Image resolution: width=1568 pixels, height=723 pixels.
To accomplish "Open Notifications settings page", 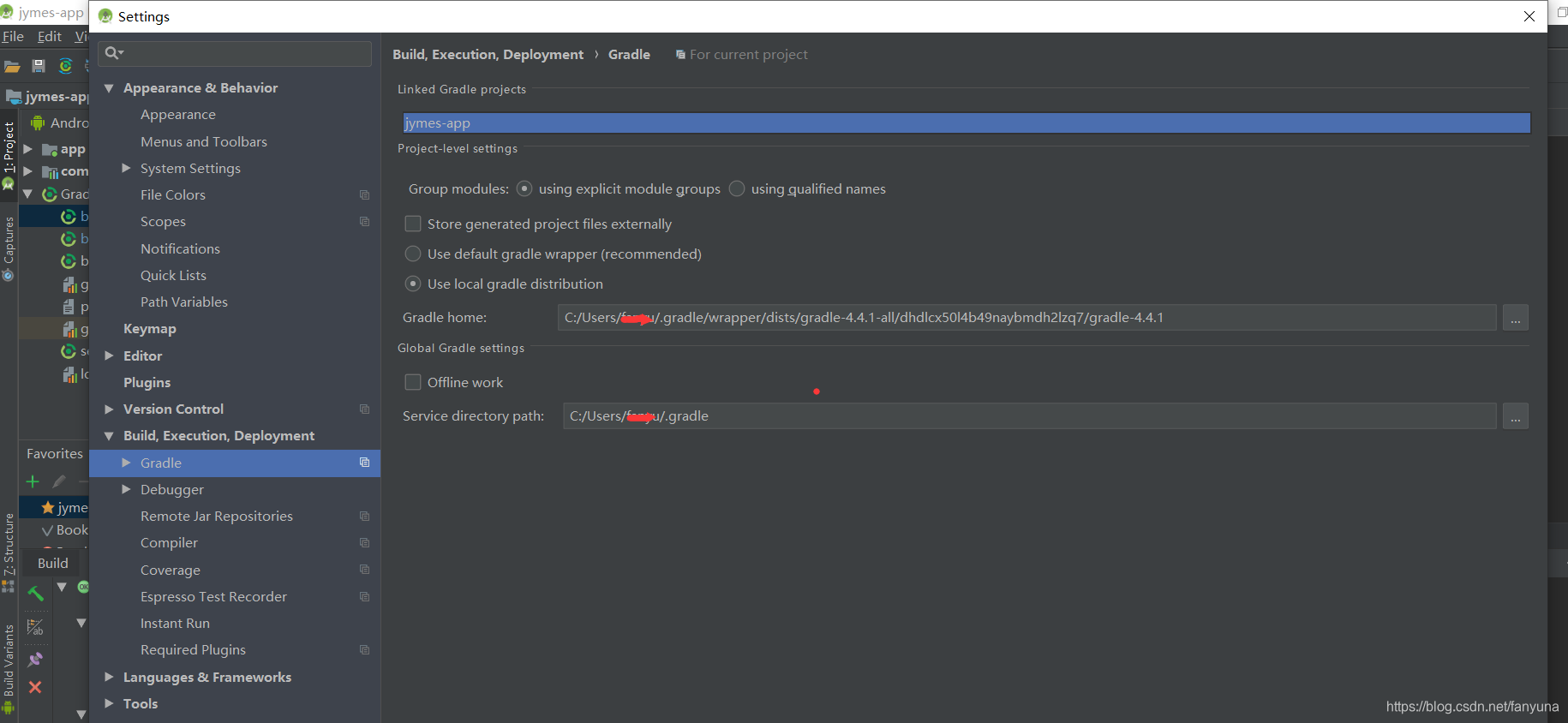I will pyautogui.click(x=181, y=248).
